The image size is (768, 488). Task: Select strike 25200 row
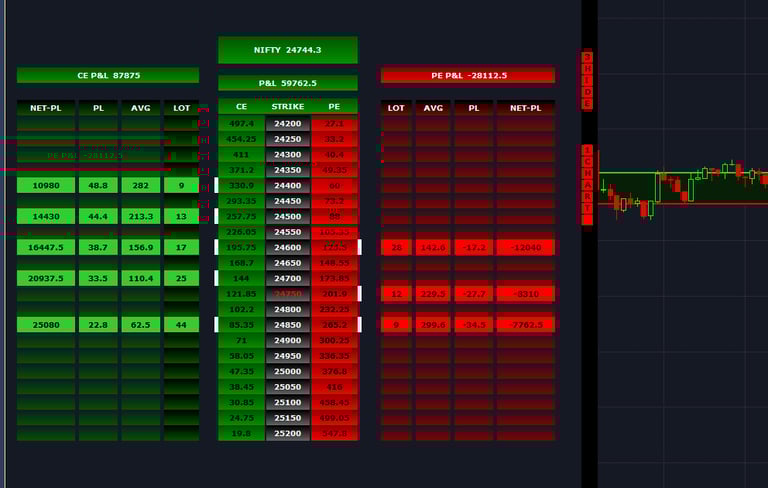click(288, 433)
